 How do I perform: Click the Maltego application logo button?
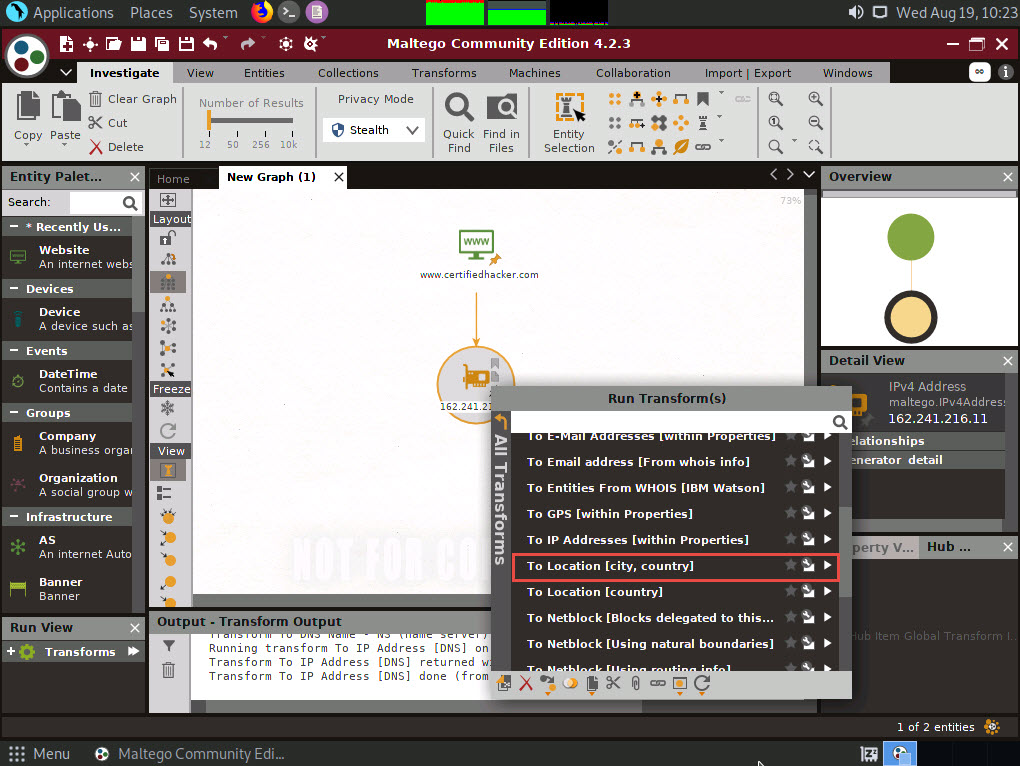(27, 56)
